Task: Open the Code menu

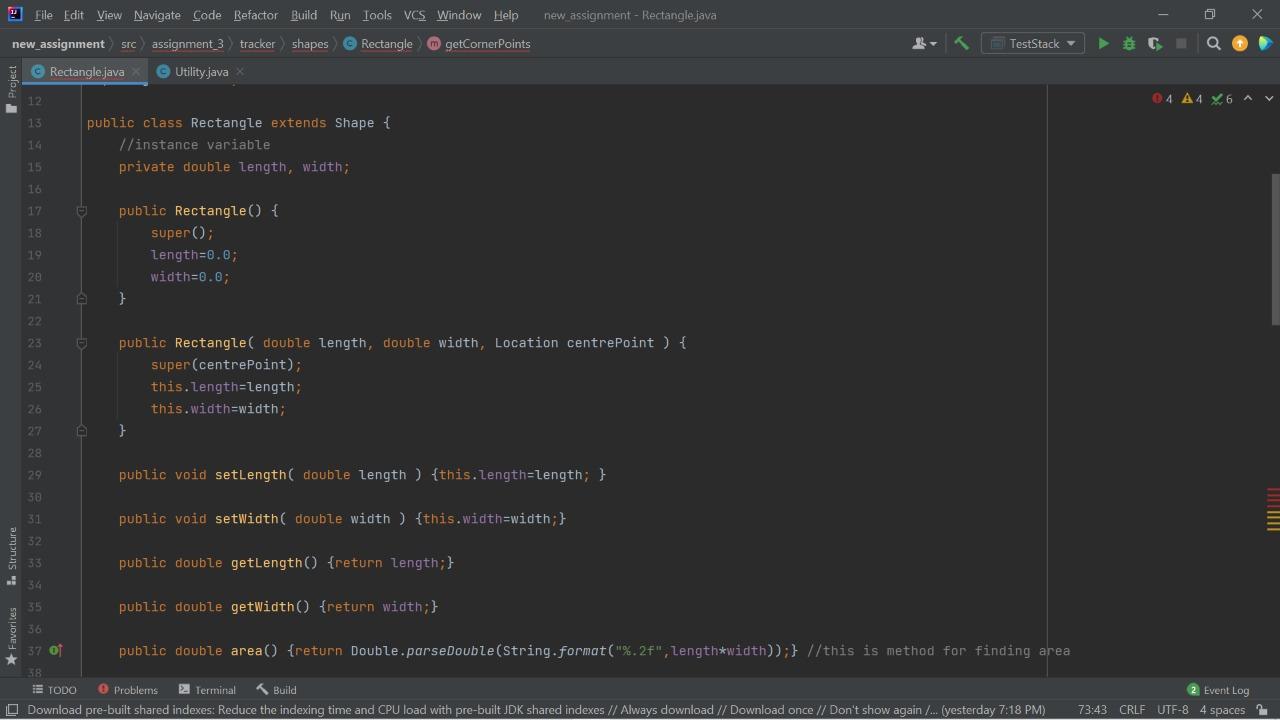Action: pos(207,15)
